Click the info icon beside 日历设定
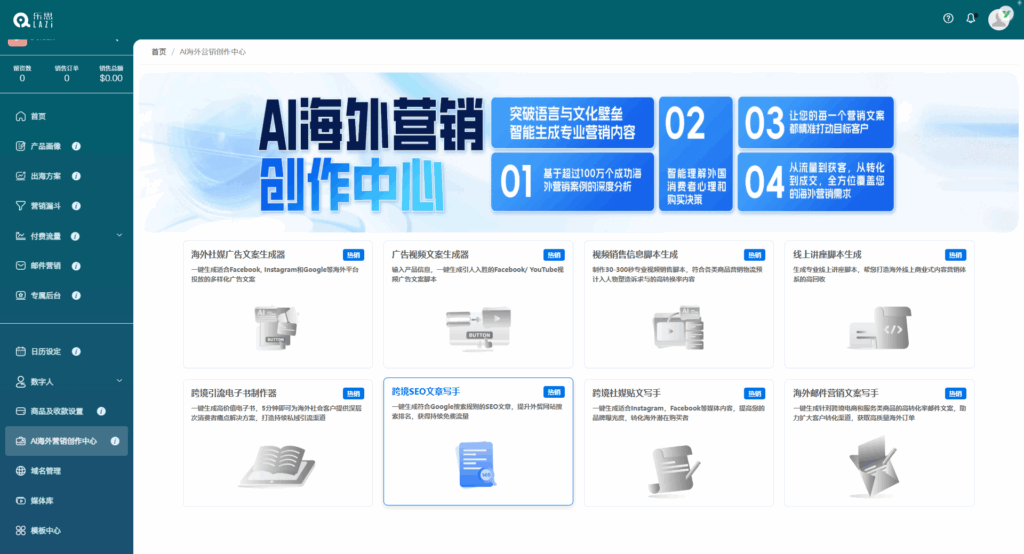Viewport: 1024px width, 554px height. pyautogui.click(x=77, y=352)
